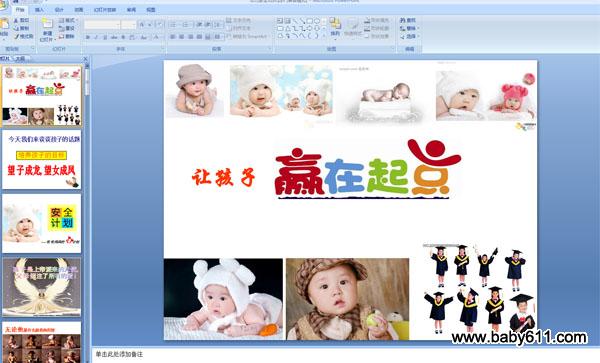The image size is (600, 363).
Task: Click the Paste icon in the clipboard group
Action: [x=4, y=24]
